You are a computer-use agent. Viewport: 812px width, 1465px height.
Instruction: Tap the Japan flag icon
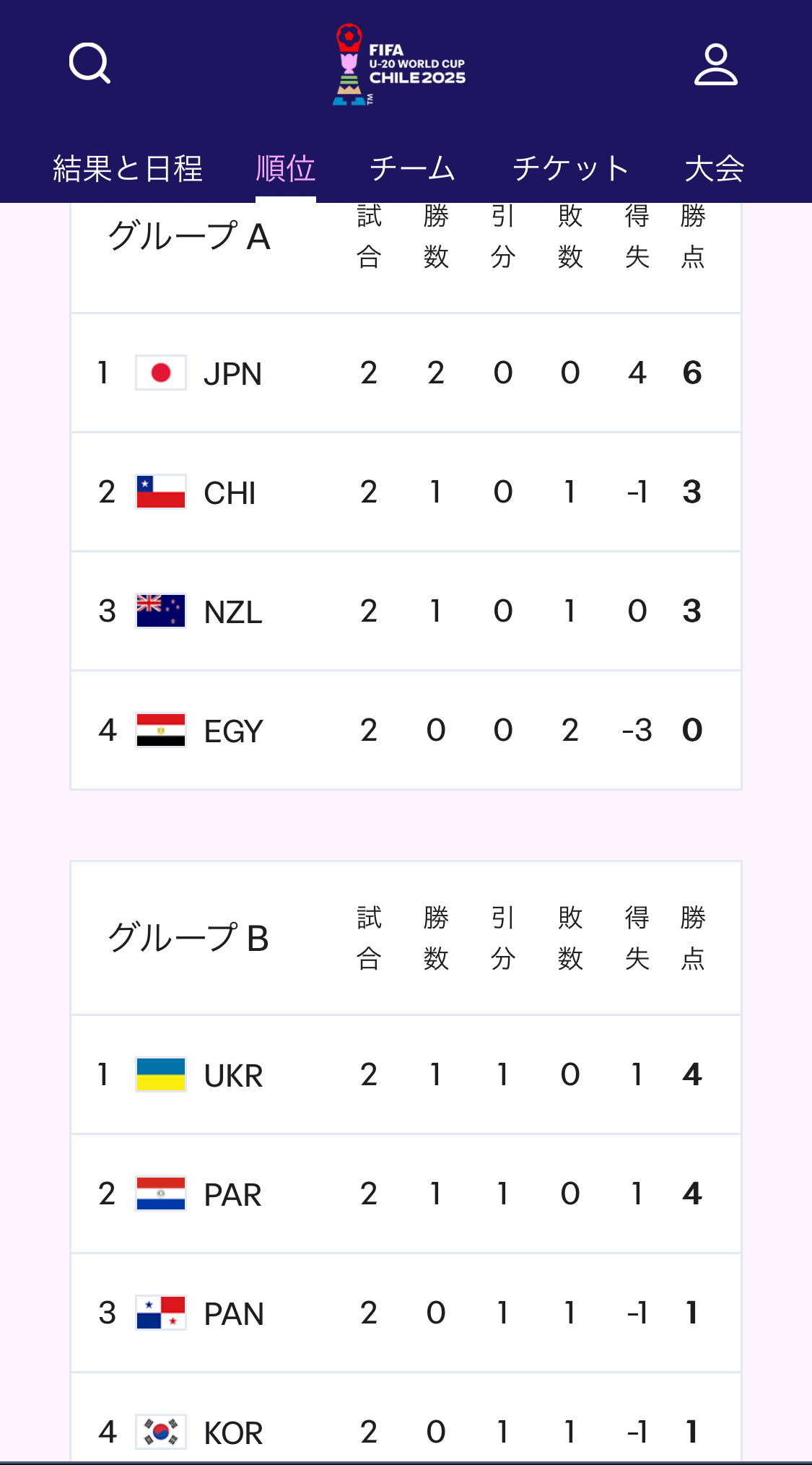(161, 373)
